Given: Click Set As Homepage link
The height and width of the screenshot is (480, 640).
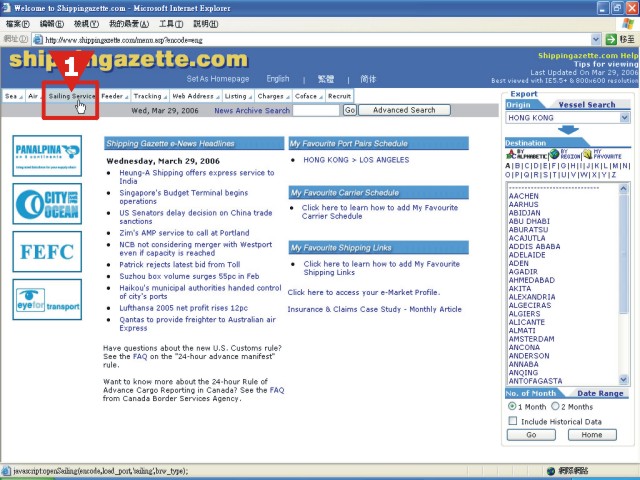Looking at the screenshot, I should (x=218, y=79).
